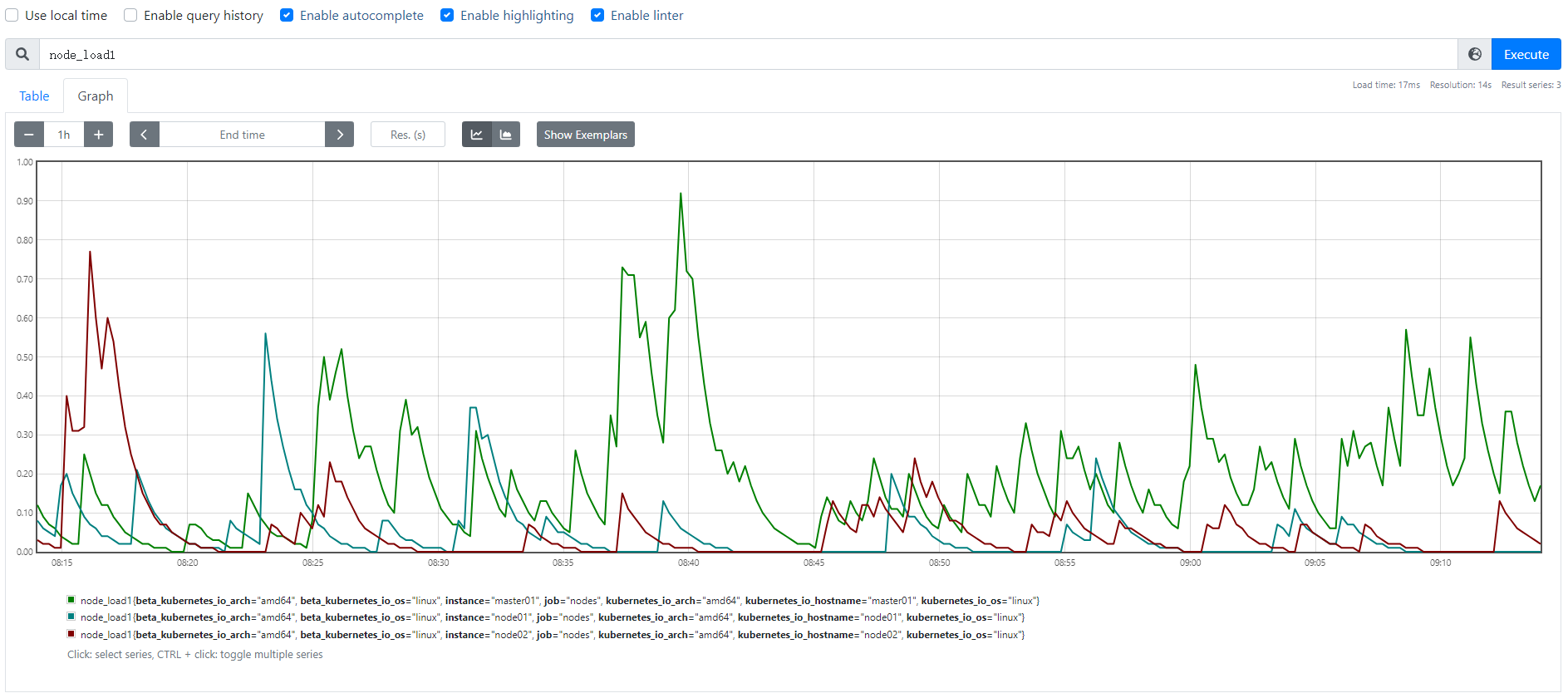Go to next end time
Image resolution: width=1568 pixels, height=698 pixels.
[x=340, y=135]
